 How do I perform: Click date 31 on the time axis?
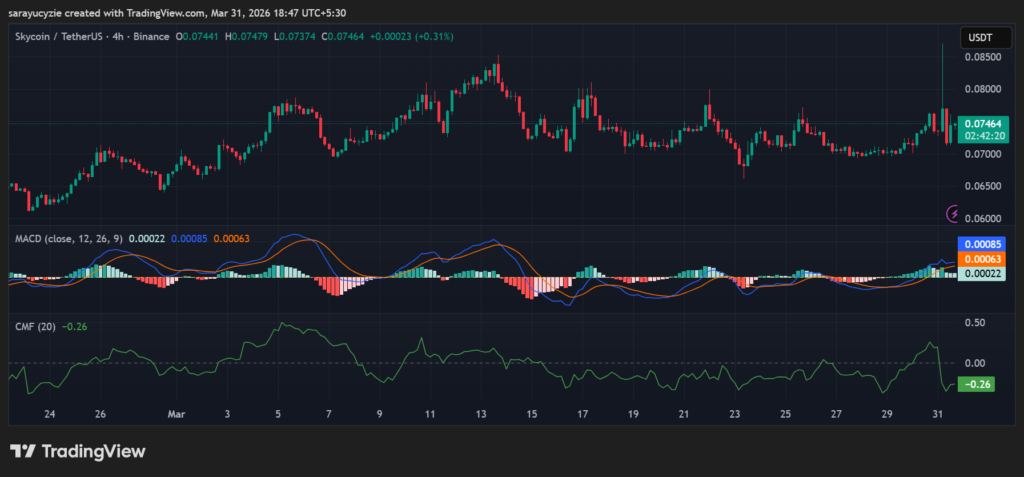click(x=936, y=413)
